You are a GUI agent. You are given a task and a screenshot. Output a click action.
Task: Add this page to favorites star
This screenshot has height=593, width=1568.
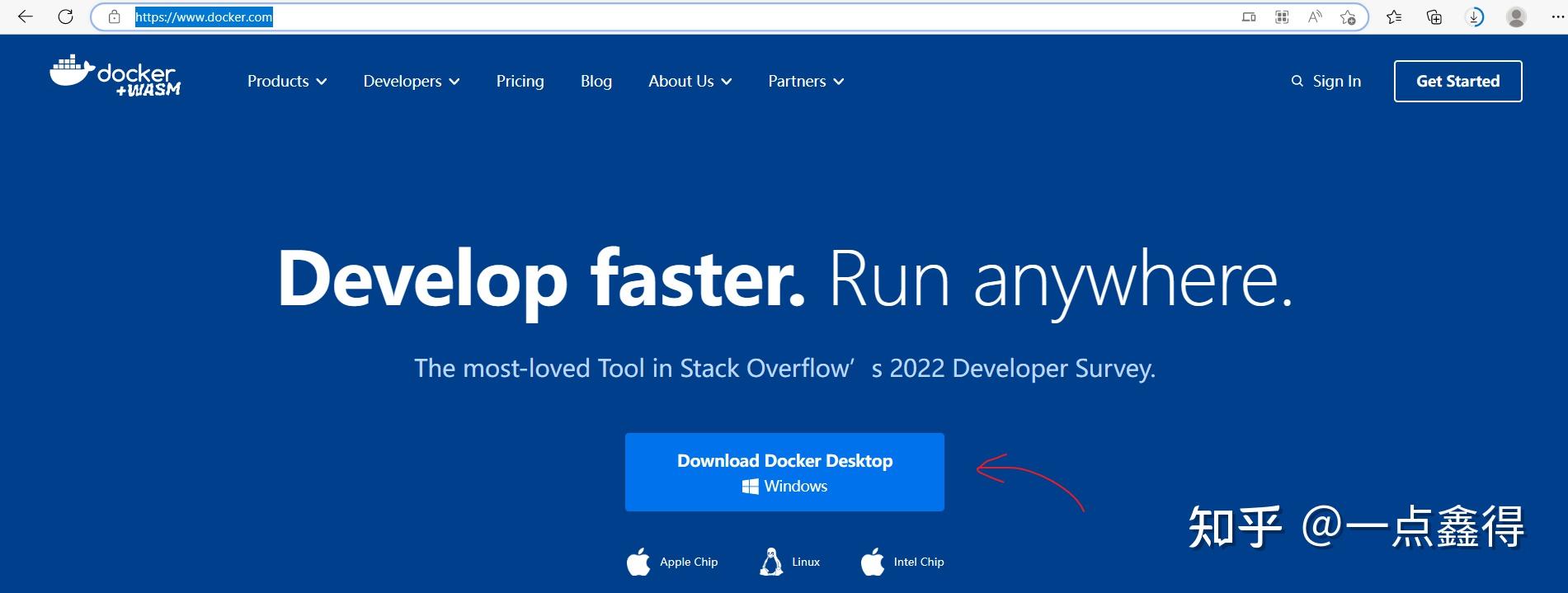pyautogui.click(x=1348, y=16)
